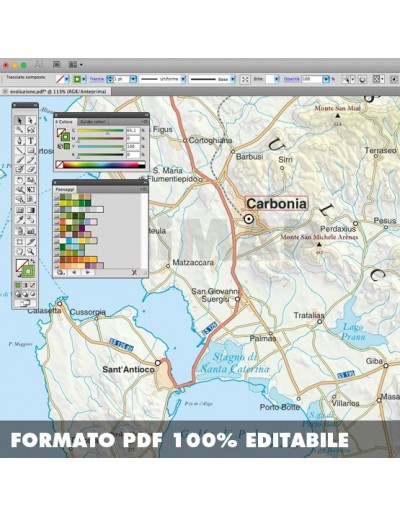Screen dimensions: 400x517
Task: Select the Line Segment tool
Action: click(x=20, y=150)
